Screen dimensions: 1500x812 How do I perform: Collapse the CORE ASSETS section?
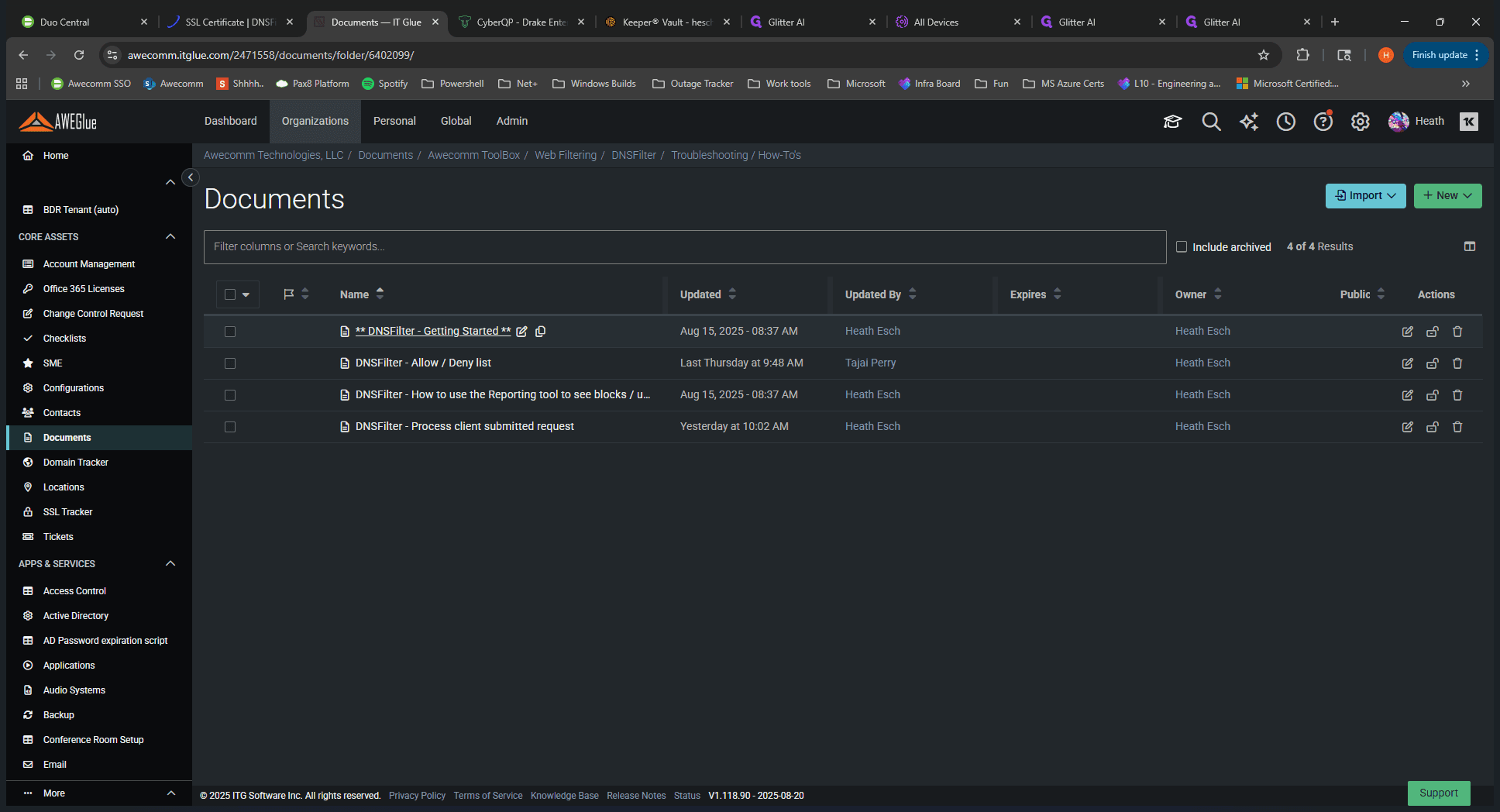click(x=170, y=236)
